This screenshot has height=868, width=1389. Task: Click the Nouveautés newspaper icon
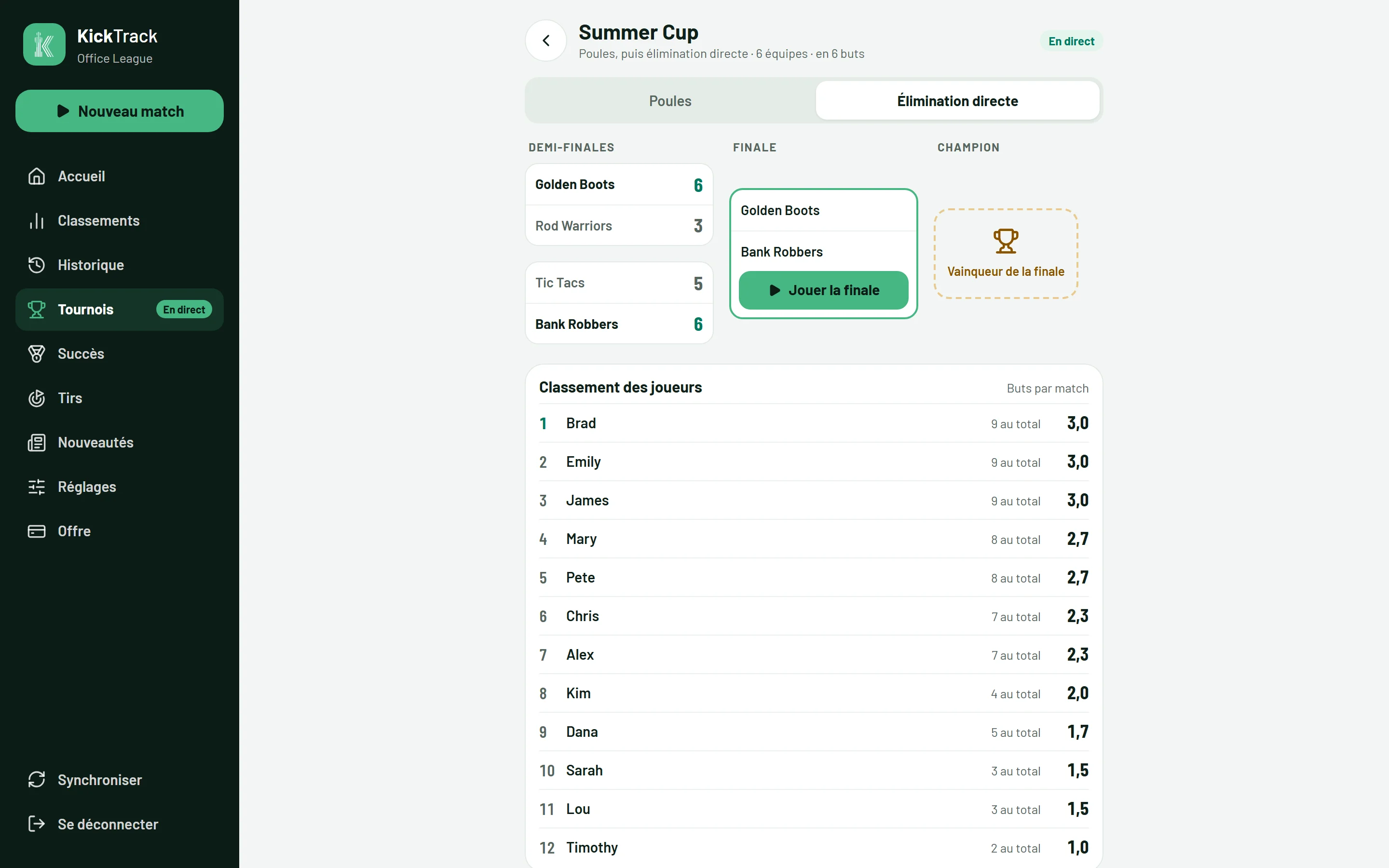pyautogui.click(x=37, y=442)
